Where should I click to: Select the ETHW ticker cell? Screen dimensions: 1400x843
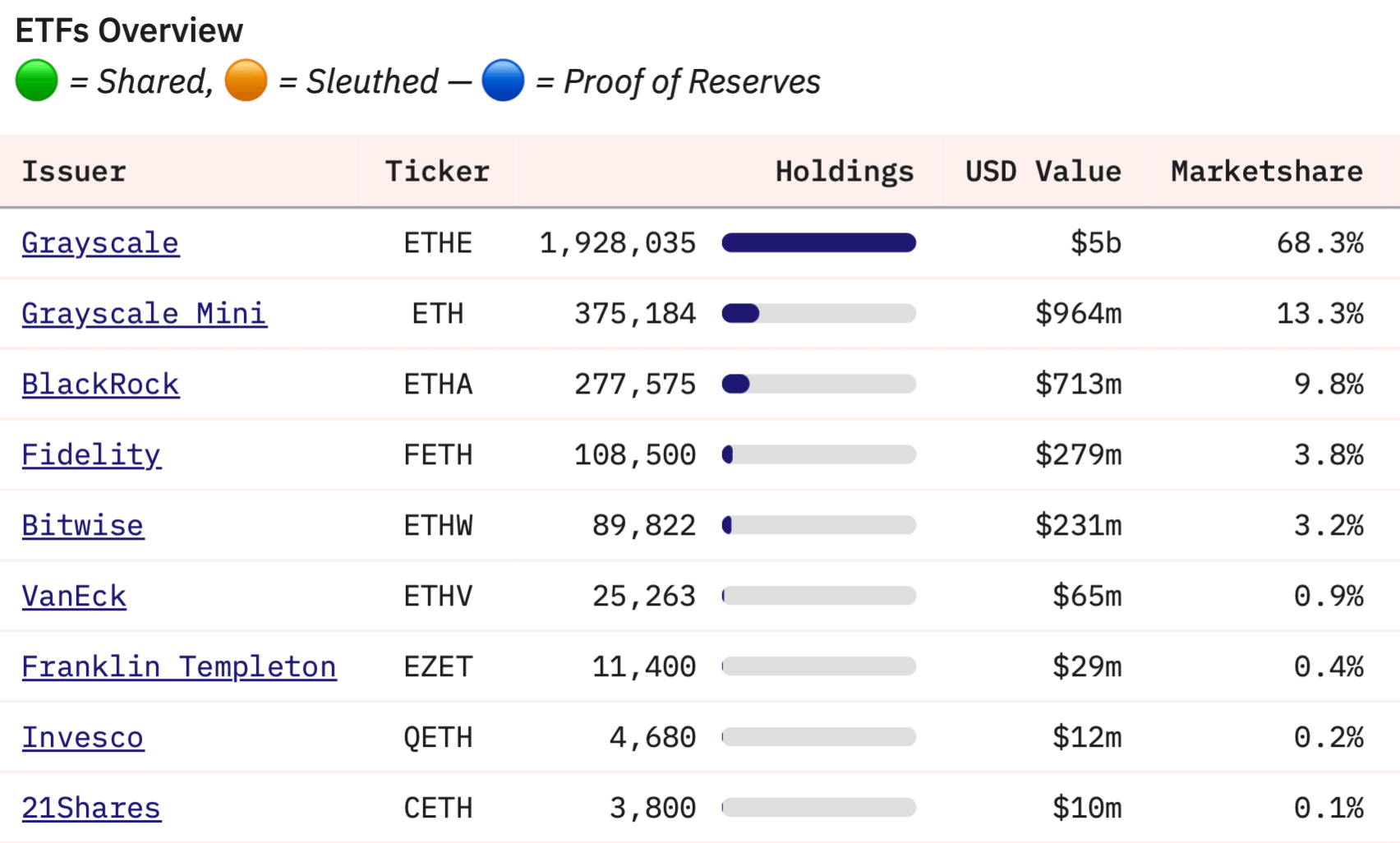438,526
